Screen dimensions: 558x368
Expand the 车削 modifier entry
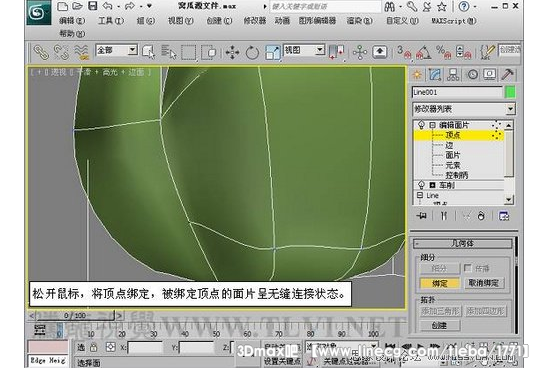click(x=432, y=185)
